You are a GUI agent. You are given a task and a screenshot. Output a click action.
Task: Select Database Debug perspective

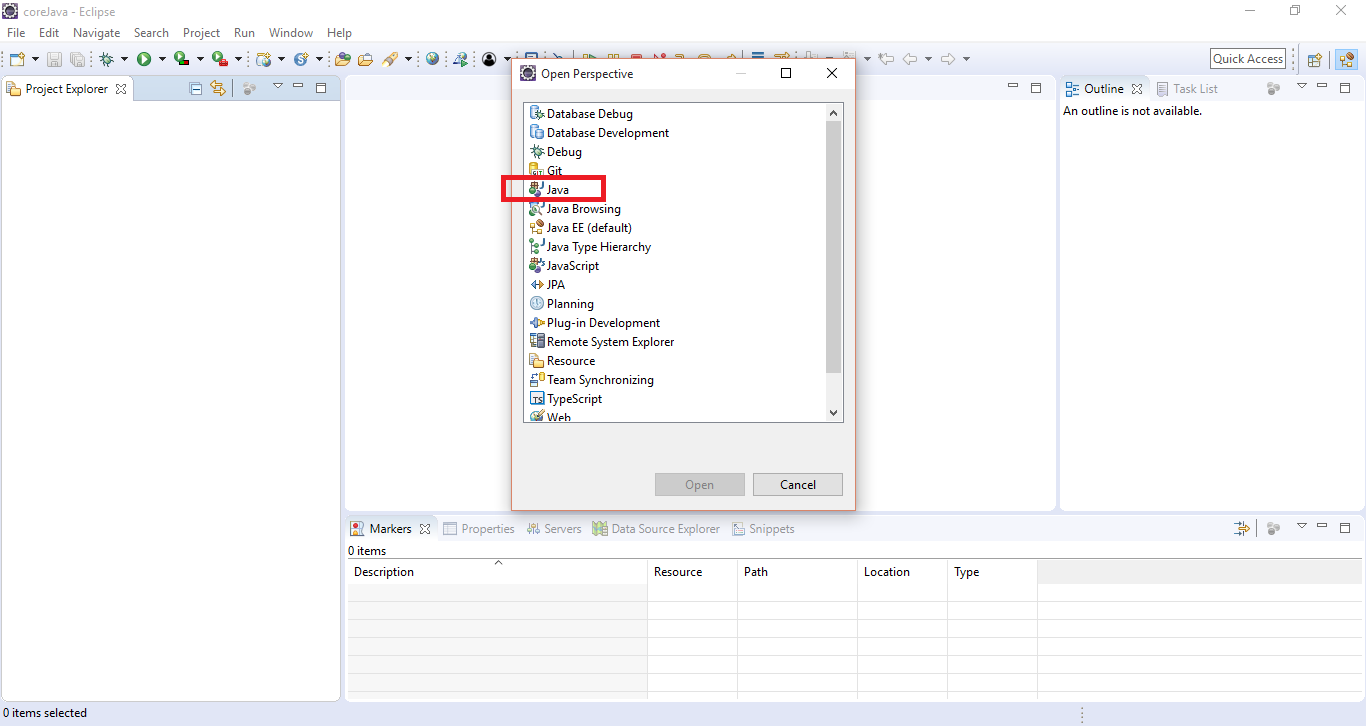coord(582,114)
